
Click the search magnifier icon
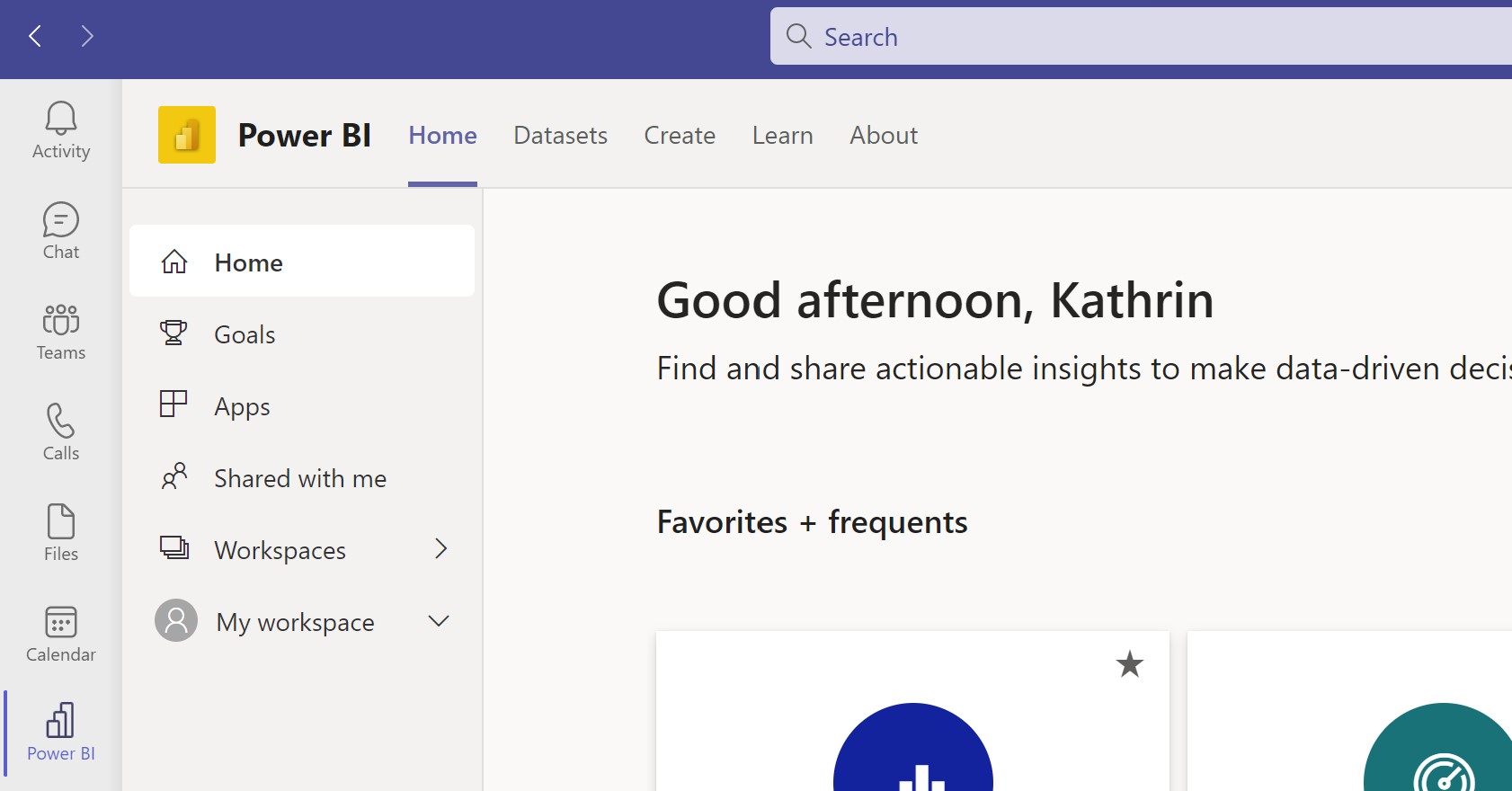[798, 36]
